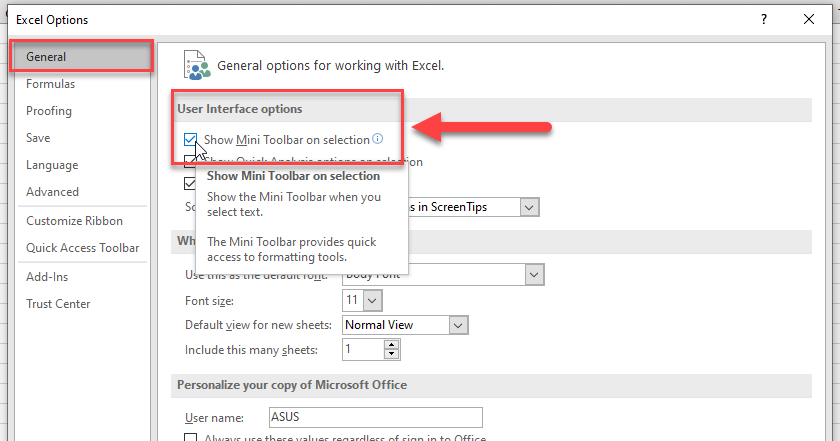Toggle Show Mini Toolbar on selection checkbox

tap(190, 139)
